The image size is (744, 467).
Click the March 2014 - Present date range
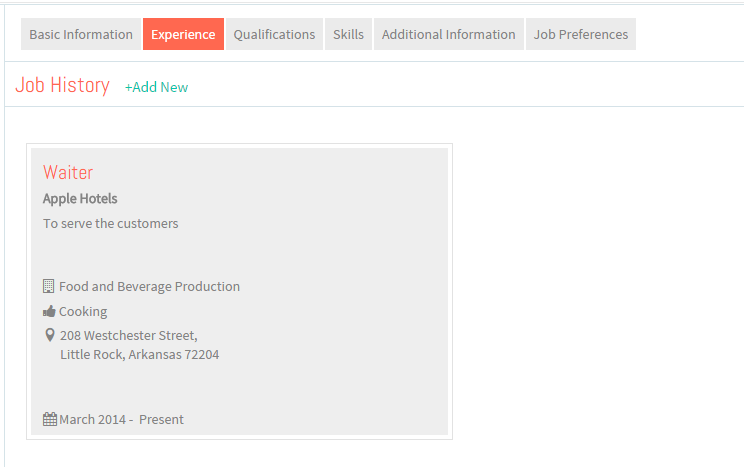pos(121,420)
